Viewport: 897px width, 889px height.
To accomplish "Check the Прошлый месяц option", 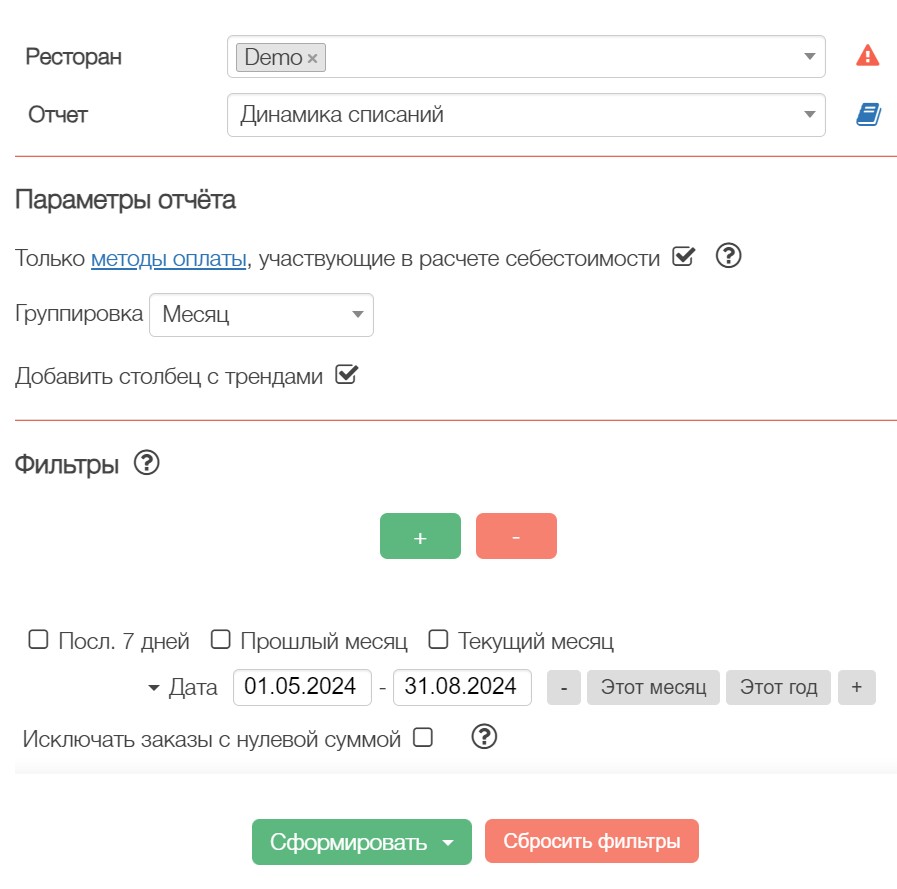I will click(221, 640).
